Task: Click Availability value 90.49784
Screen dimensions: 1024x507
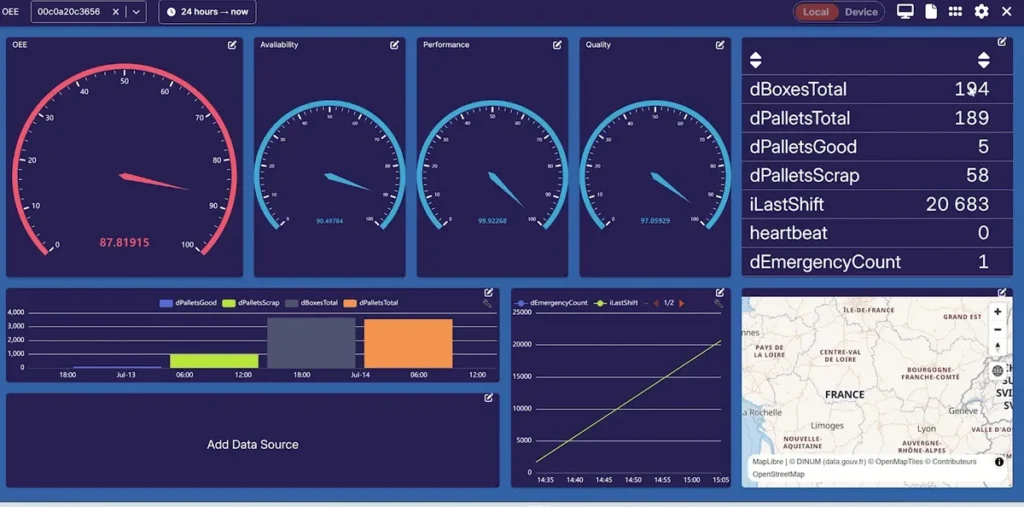Action: (x=330, y=221)
